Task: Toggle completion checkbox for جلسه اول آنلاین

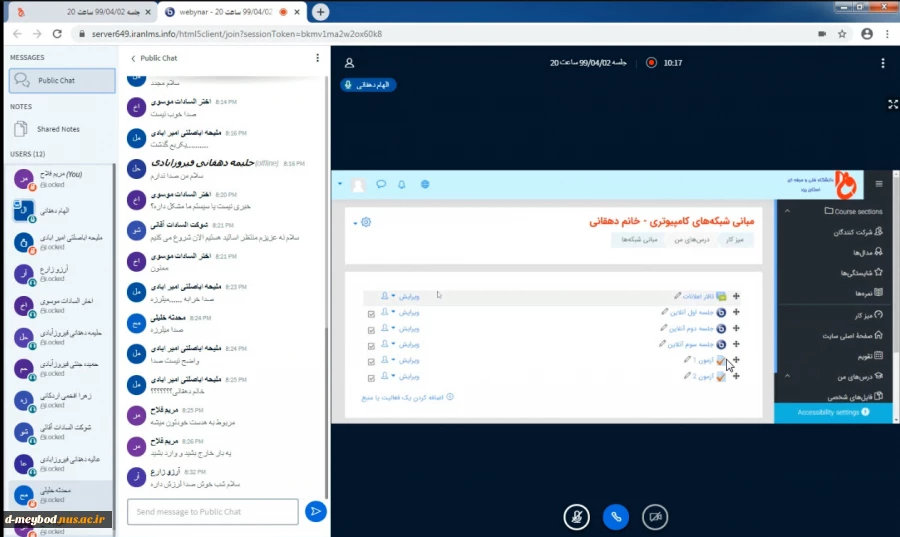Action: (x=371, y=314)
